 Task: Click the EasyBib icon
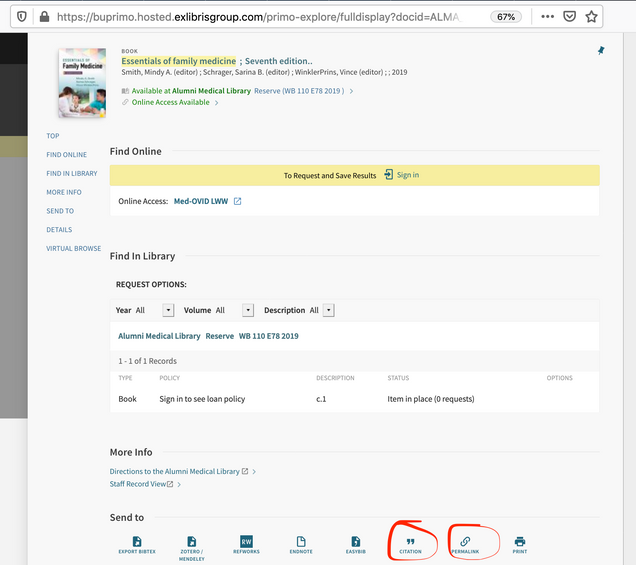(356, 542)
